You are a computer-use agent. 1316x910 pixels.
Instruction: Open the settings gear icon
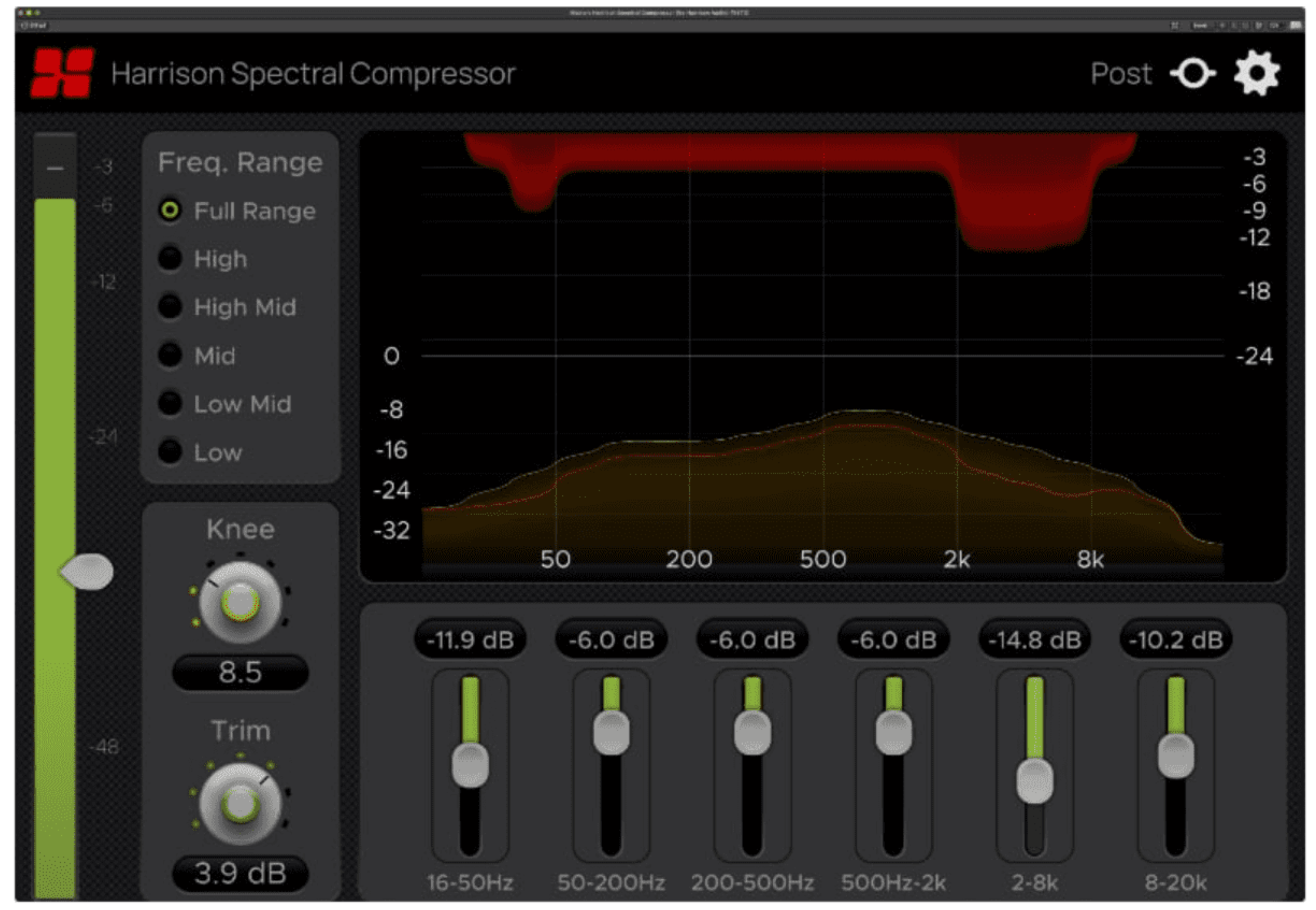pos(1257,74)
